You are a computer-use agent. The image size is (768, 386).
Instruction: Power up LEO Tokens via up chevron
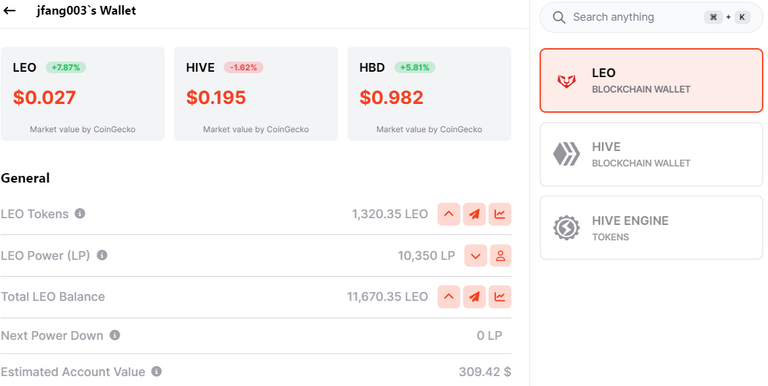point(449,214)
